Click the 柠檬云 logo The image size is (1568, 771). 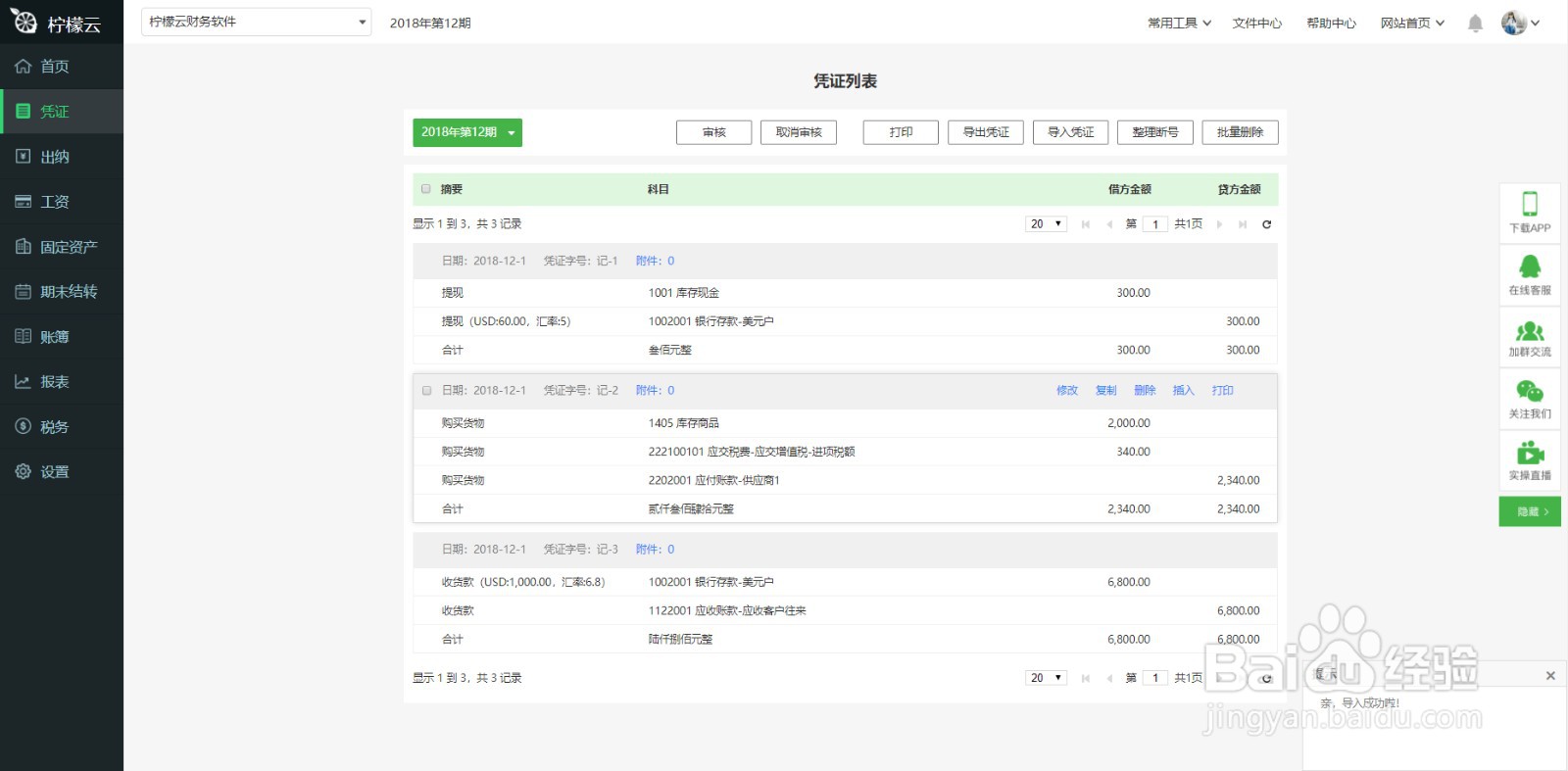58,23
